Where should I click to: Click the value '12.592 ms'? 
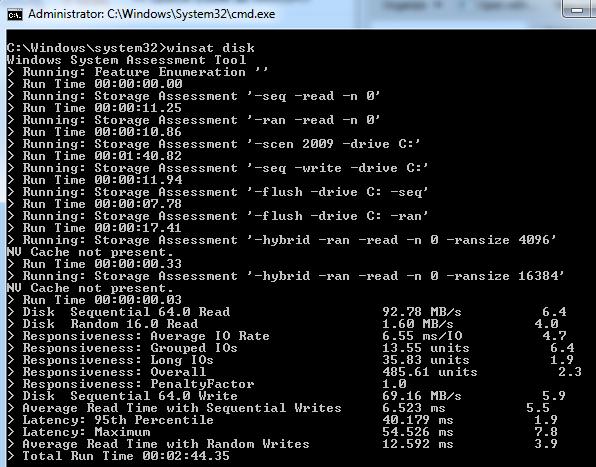(x=418, y=443)
